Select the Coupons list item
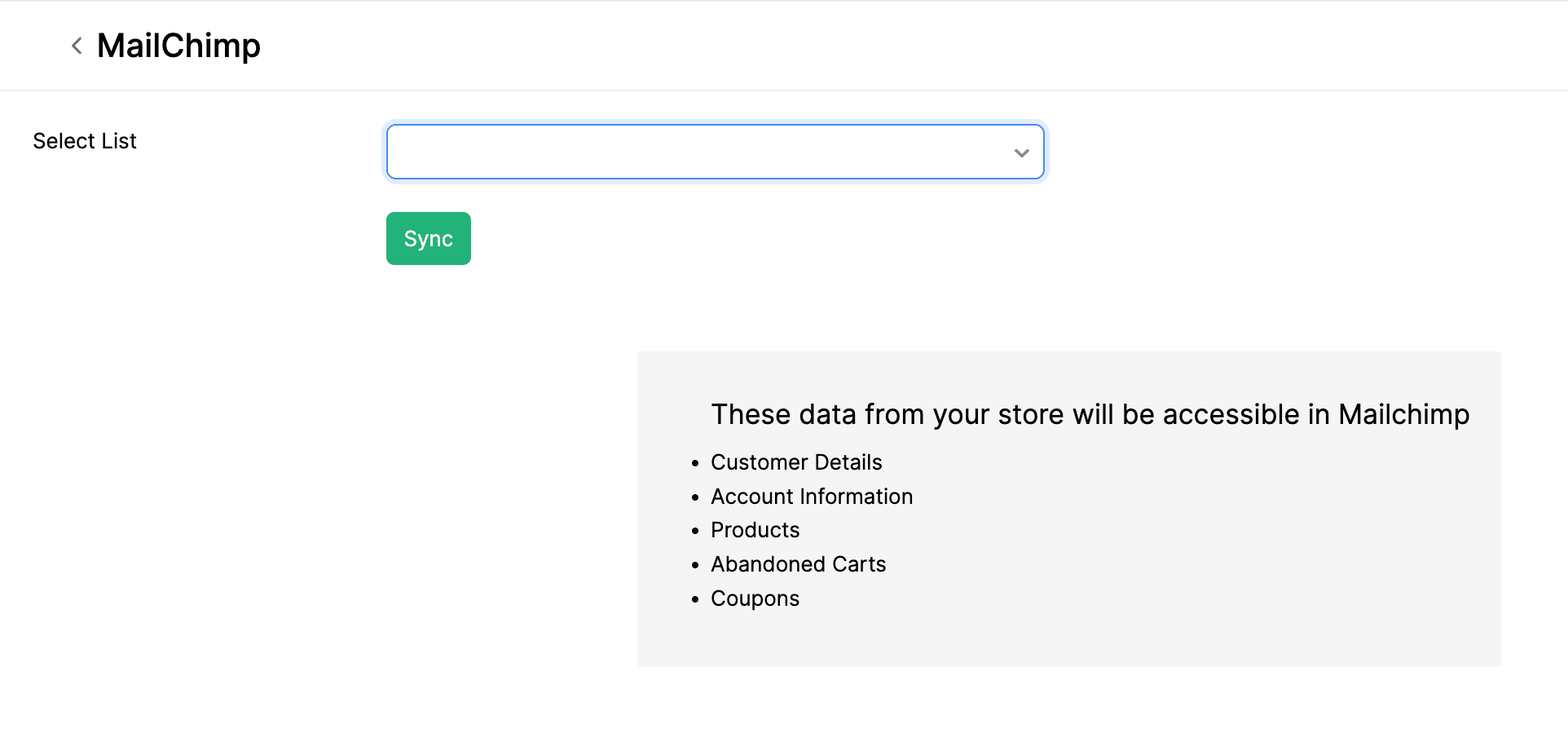1568x742 pixels. 755,598
